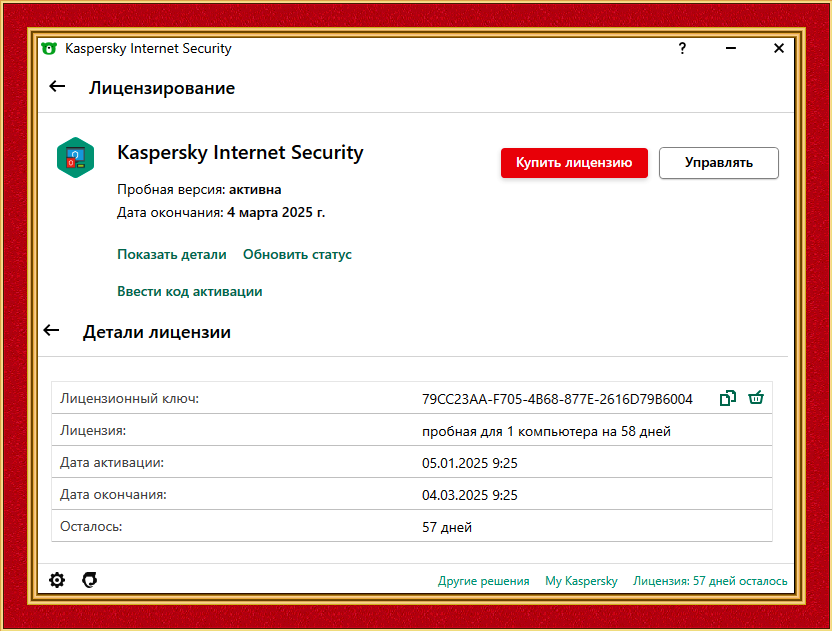Viewport: 832px width, 631px height.
Task: Click the Лицензионный ключ: label
Action: tap(129, 399)
